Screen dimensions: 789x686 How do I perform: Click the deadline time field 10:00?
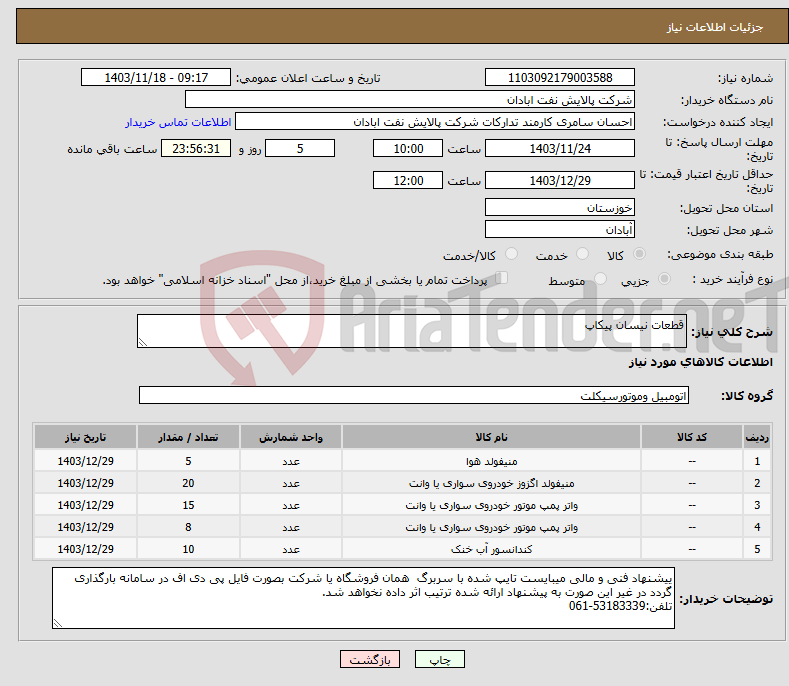pos(408,148)
